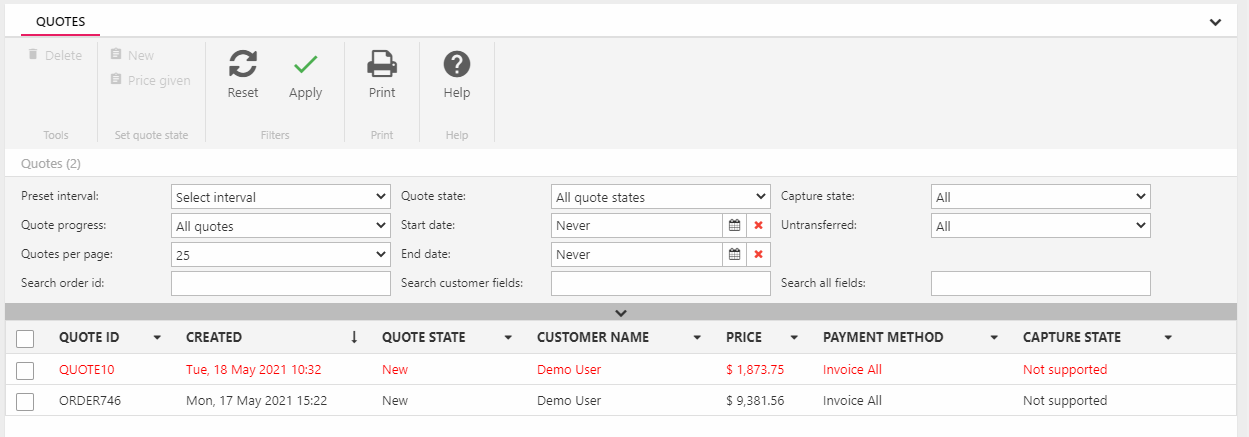
Task: Apply filters with the green checkmark
Action: tap(305, 65)
